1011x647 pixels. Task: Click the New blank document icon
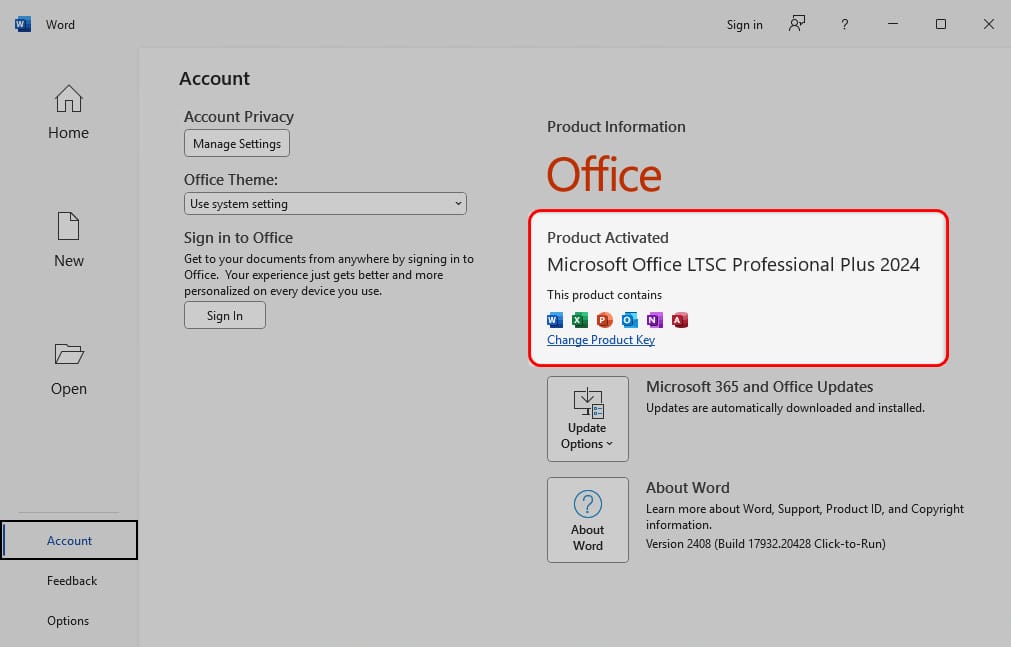(68, 226)
